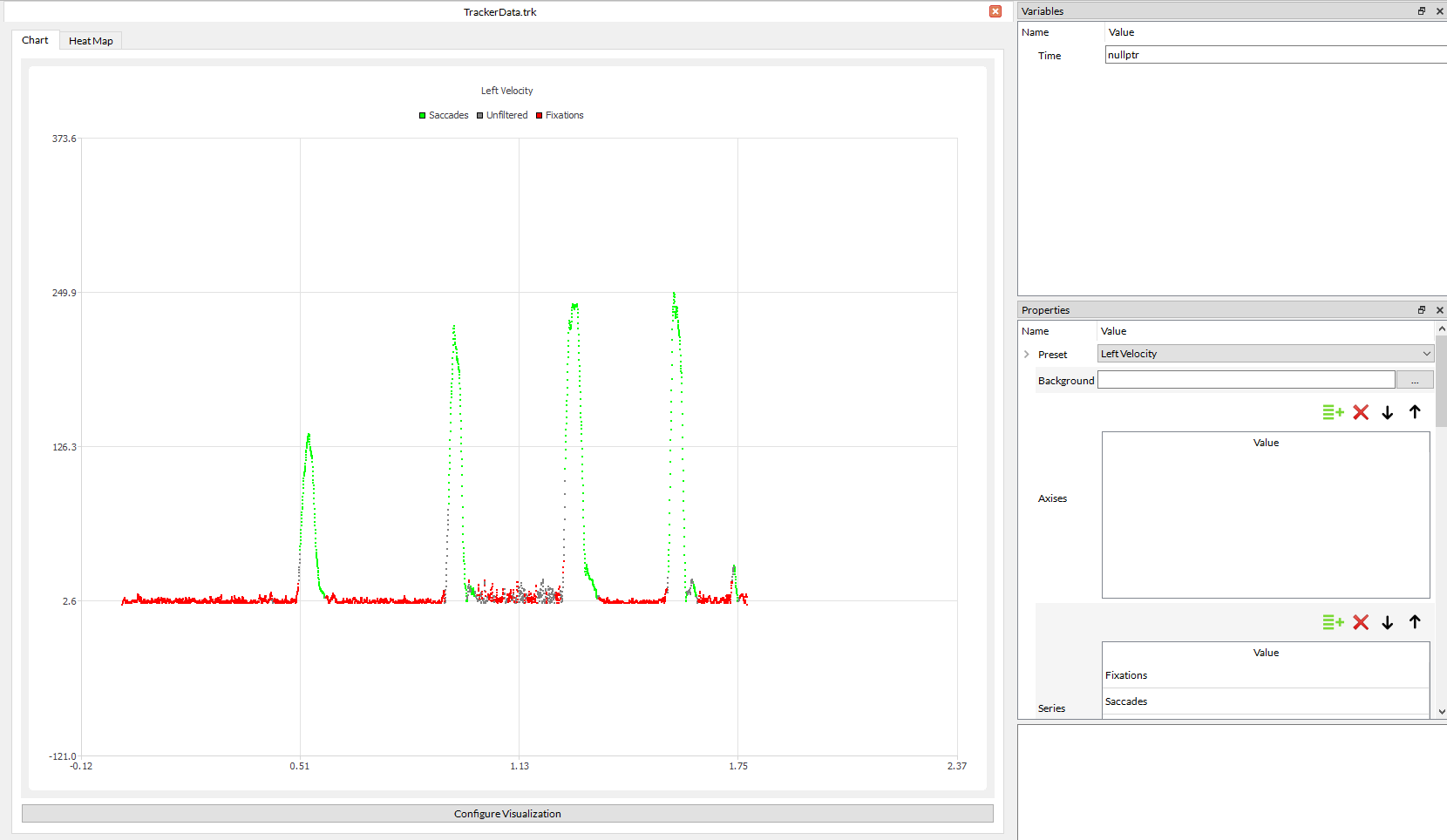The image size is (1447, 840).
Task: Delete selected axis with red X
Action: coord(1361,412)
